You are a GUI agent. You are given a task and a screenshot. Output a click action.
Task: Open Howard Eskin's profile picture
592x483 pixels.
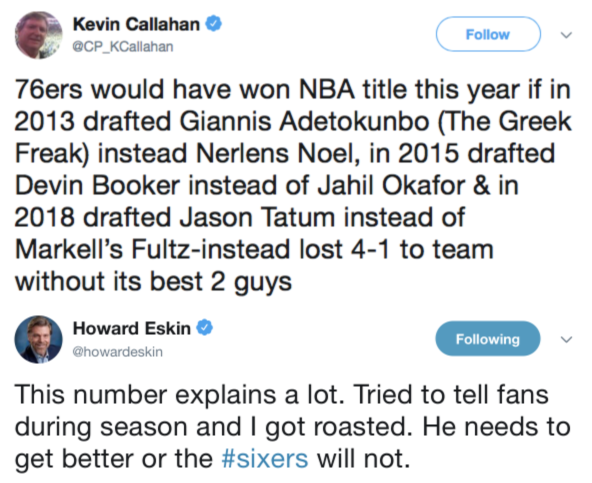coord(38,339)
